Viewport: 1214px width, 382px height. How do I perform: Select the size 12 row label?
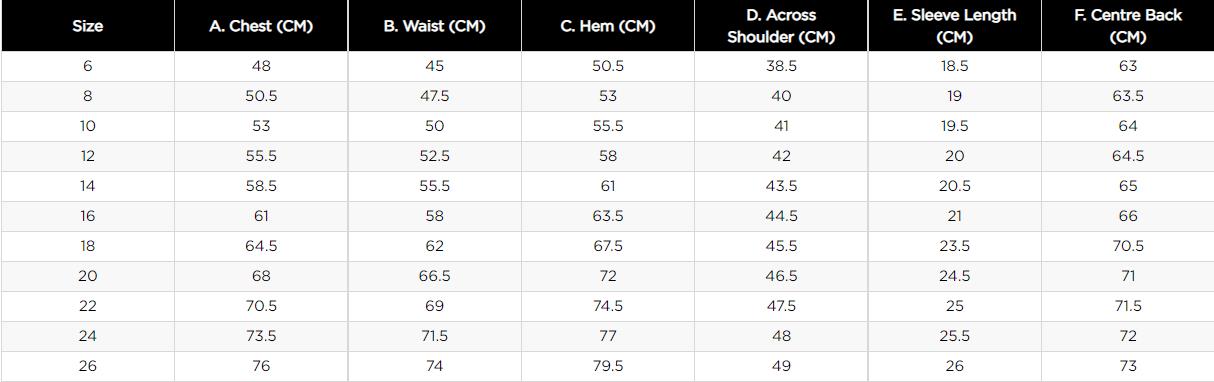point(88,156)
